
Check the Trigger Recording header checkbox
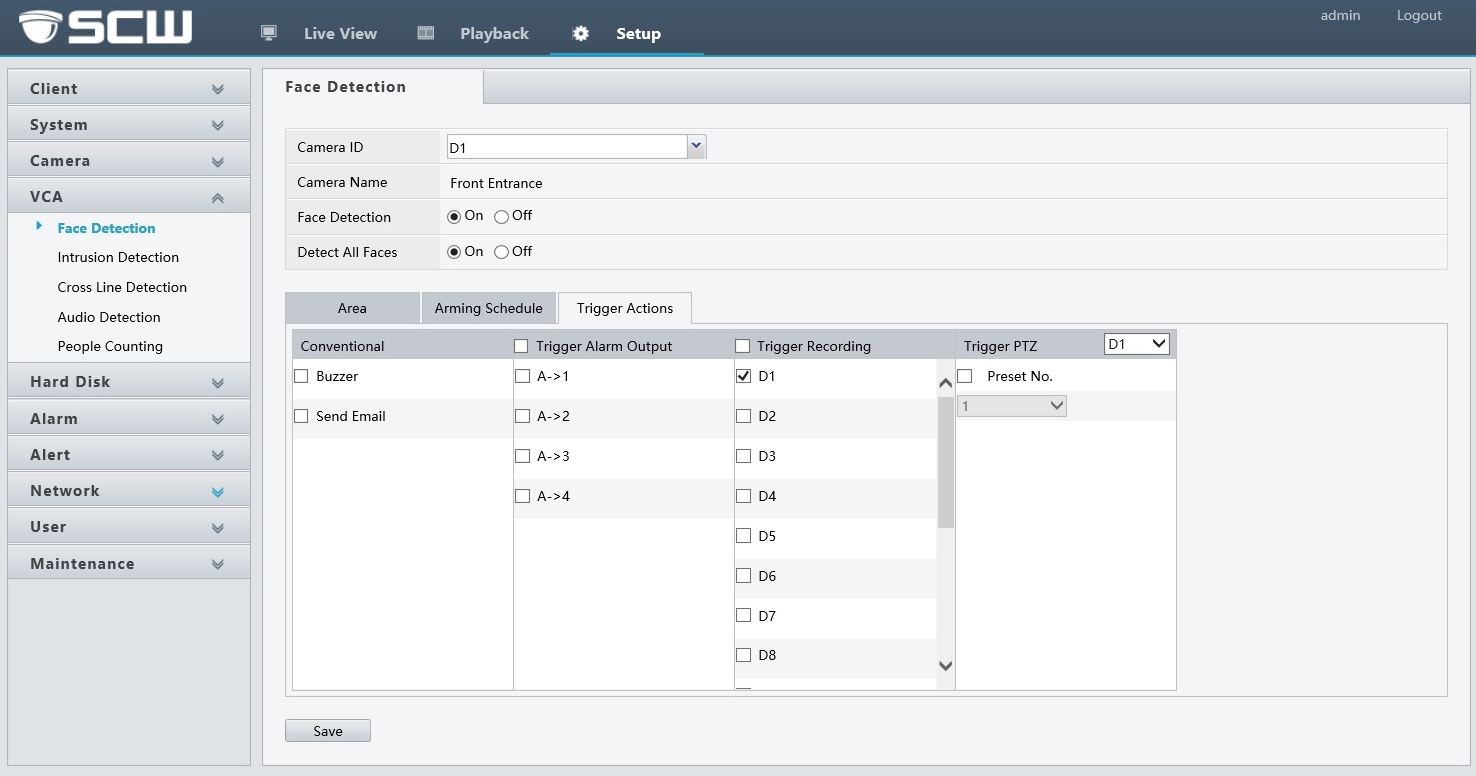pos(742,346)
